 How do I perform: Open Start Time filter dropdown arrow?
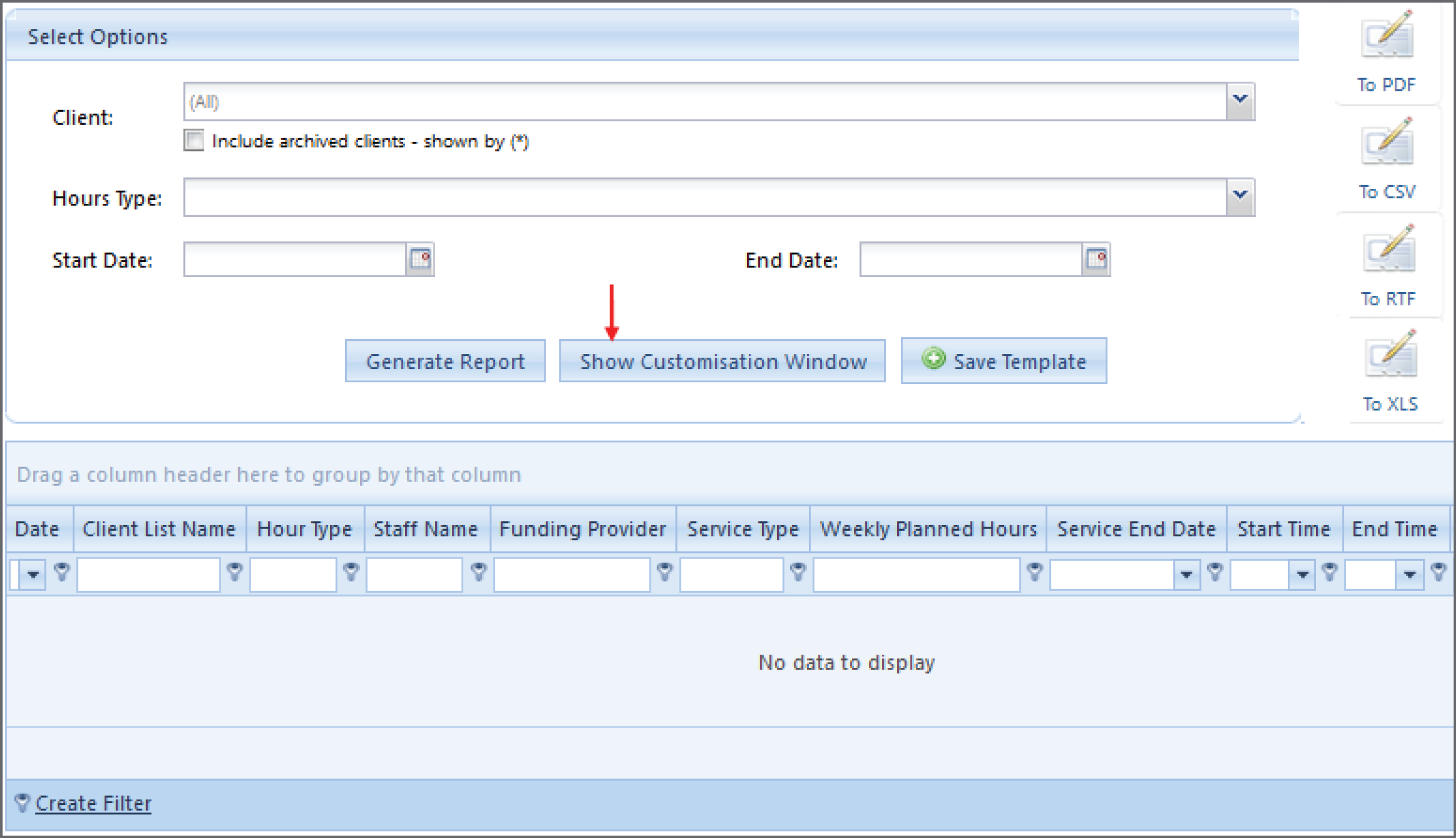pos(1302,575)
